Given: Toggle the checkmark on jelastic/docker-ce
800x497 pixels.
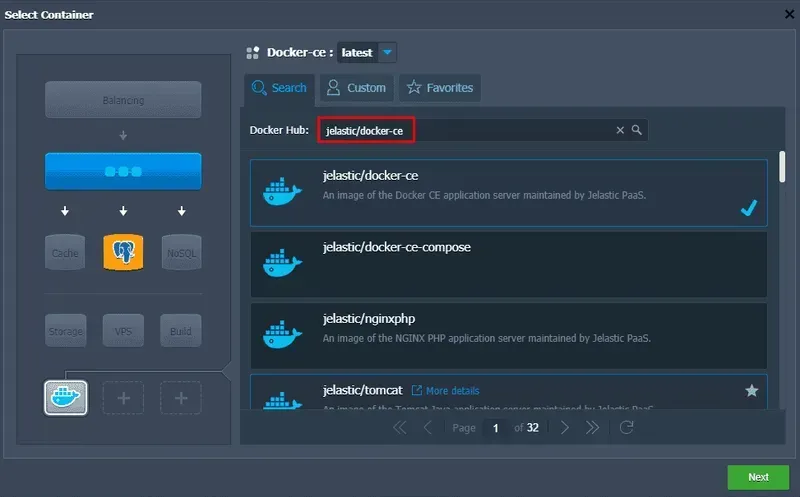Looking at the screenshot, I should click(x=749, y=207).
